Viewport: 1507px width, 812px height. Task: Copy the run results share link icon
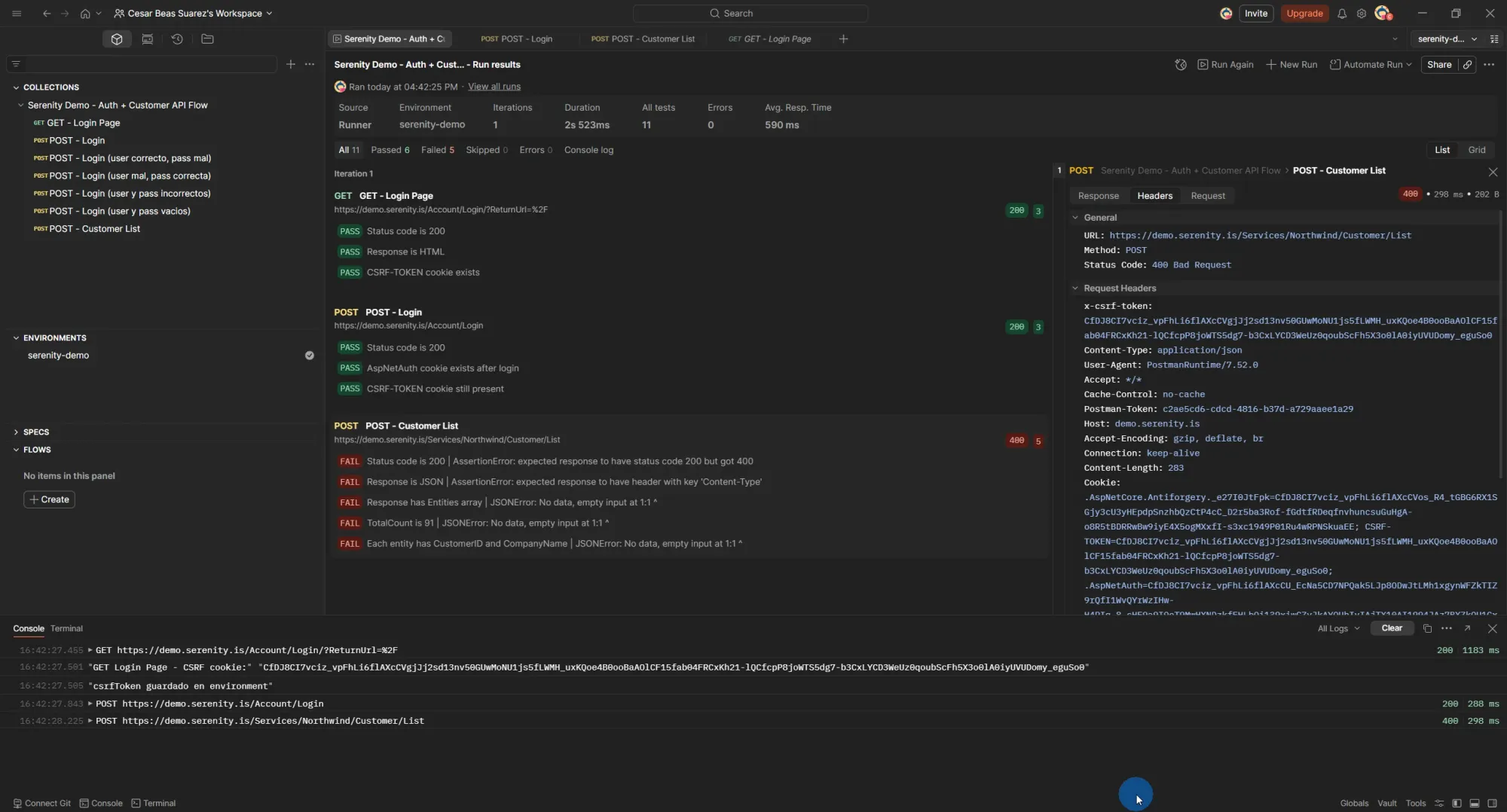[x=1467, y=65]
